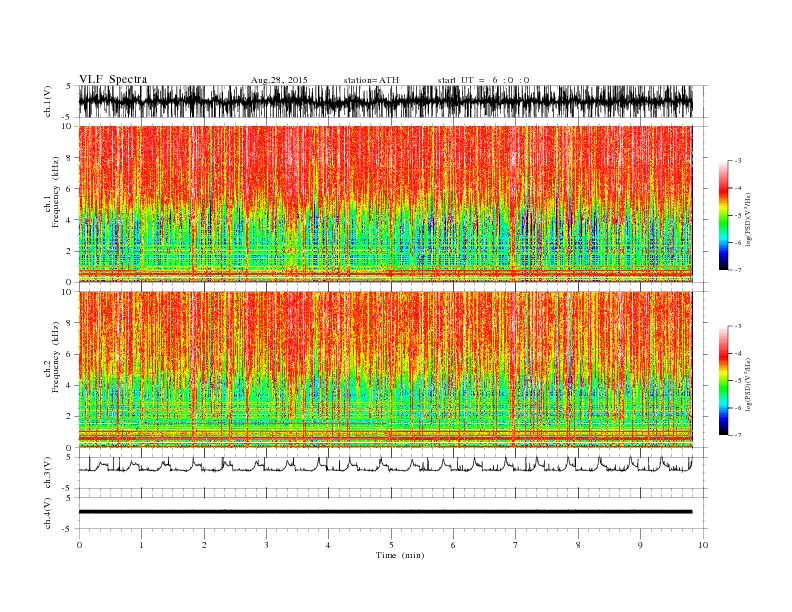Click the log(PSD) label beside ch.1 colorbar
792x612 pixels.
tap(749, 219)
